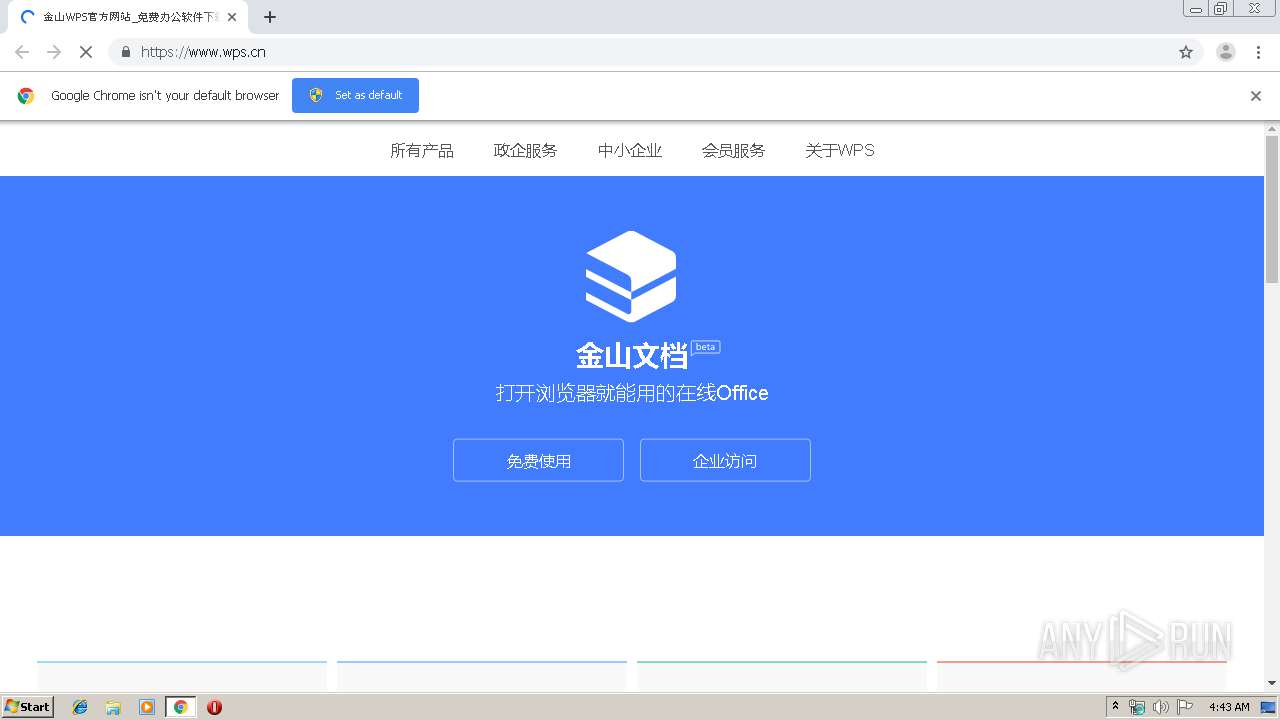The width and height of the screenshot is (1280, 720).
Task: Open Windows Media Player from taskbar
Action: (147, 707)
